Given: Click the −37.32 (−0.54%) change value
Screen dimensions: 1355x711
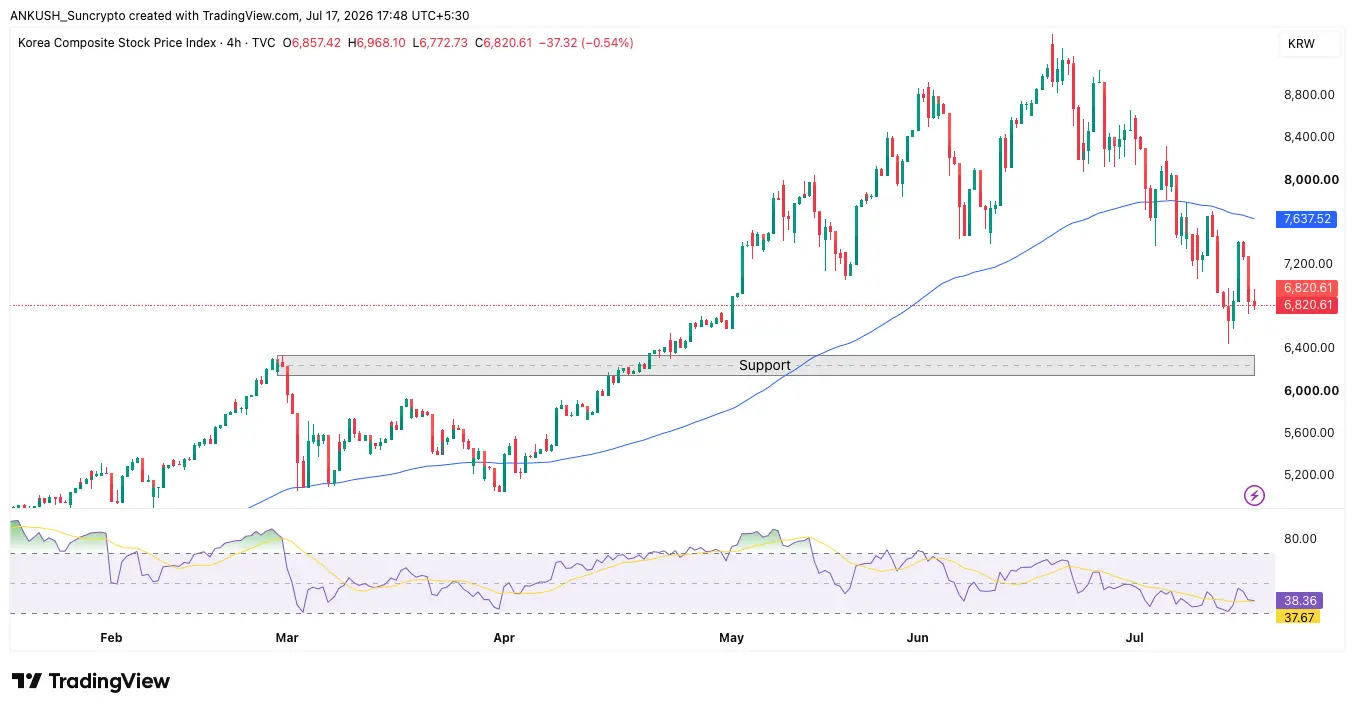Looking at the screenshot, I should 586,43.
